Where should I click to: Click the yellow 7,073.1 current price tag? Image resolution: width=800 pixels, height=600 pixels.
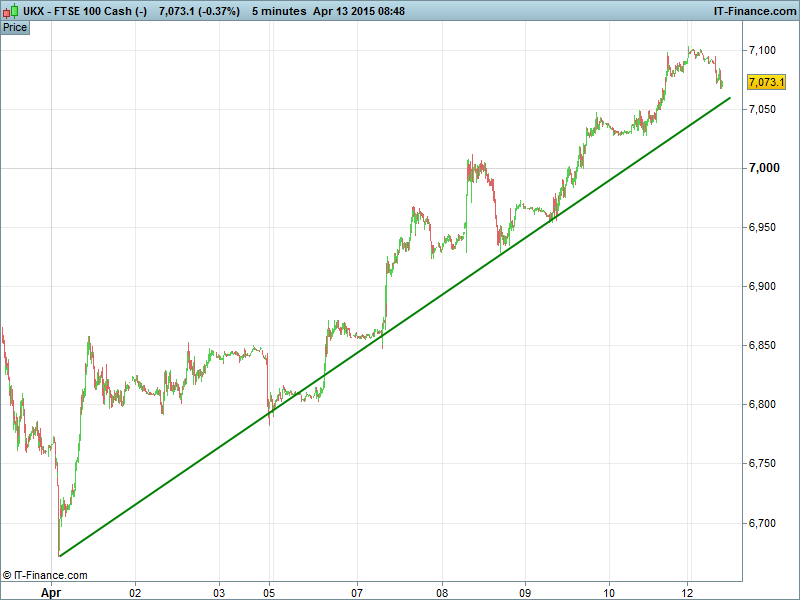pyautogui.click(x=765, y=82)
